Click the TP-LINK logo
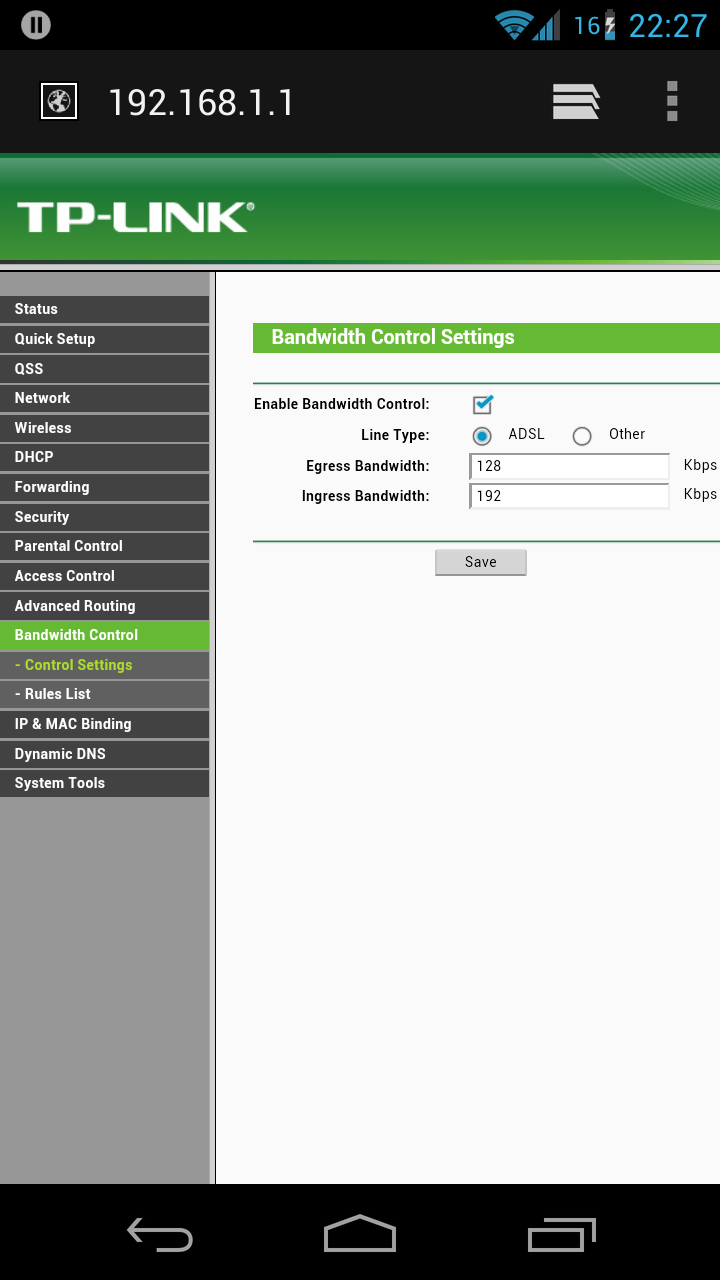This screenshot has height=1280, width=720. click(x=135, y=217)
